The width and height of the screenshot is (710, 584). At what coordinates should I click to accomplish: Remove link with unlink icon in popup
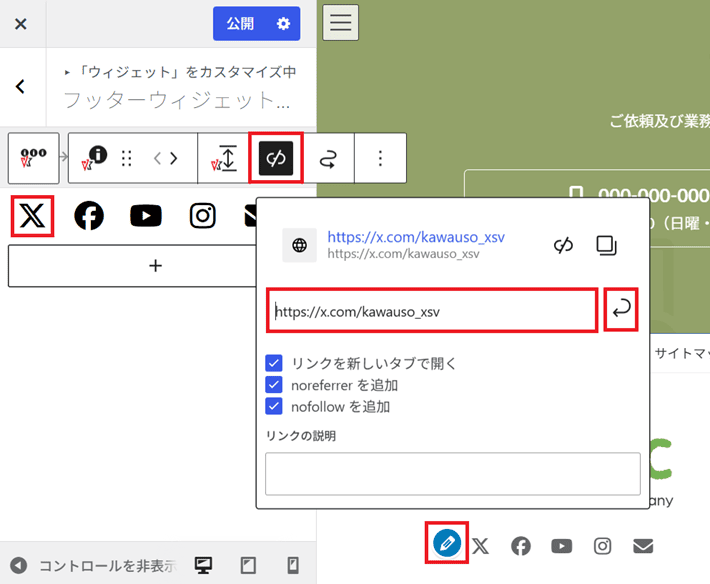pos(563,245)
